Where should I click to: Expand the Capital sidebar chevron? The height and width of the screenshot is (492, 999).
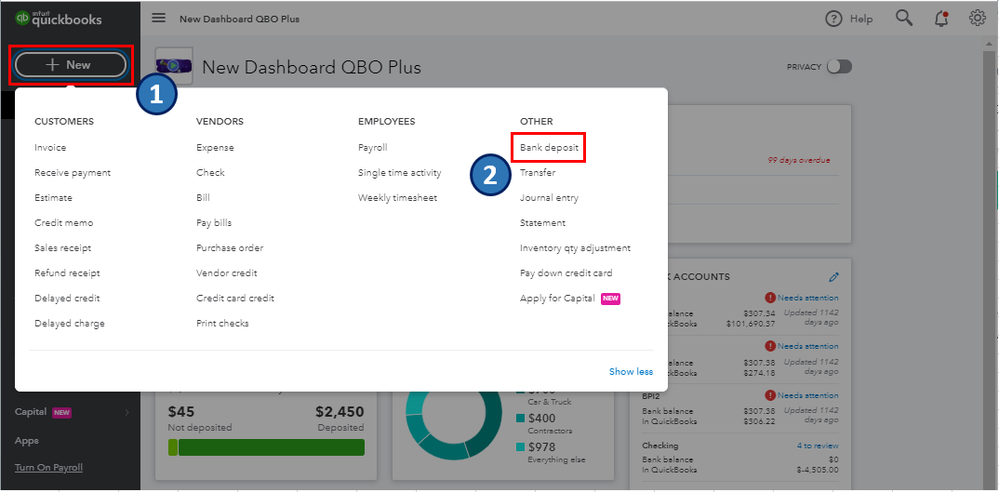click(x=127, y=412)
